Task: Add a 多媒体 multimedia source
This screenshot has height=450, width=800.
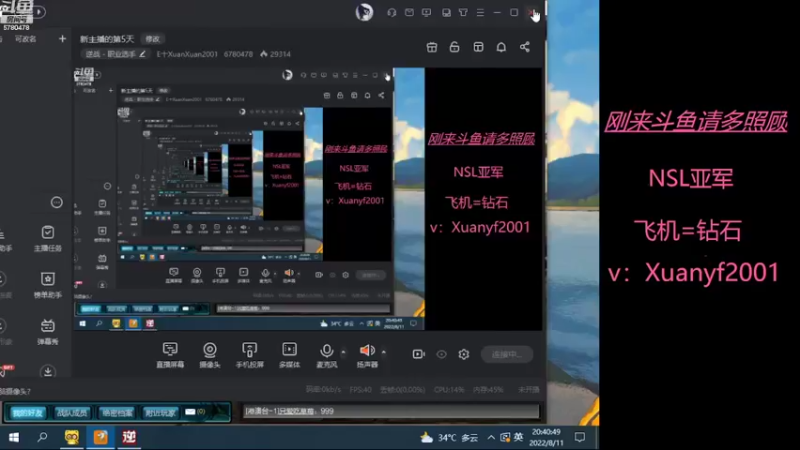Action: [x=289, y=355]
